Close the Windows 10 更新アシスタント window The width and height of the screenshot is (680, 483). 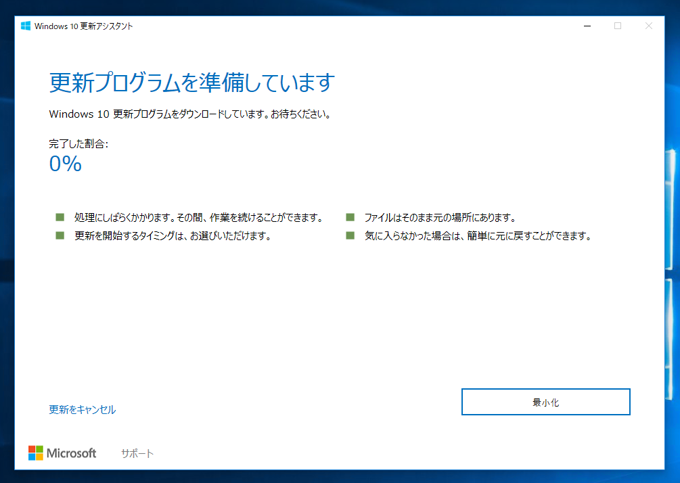(x=649, y=26)
